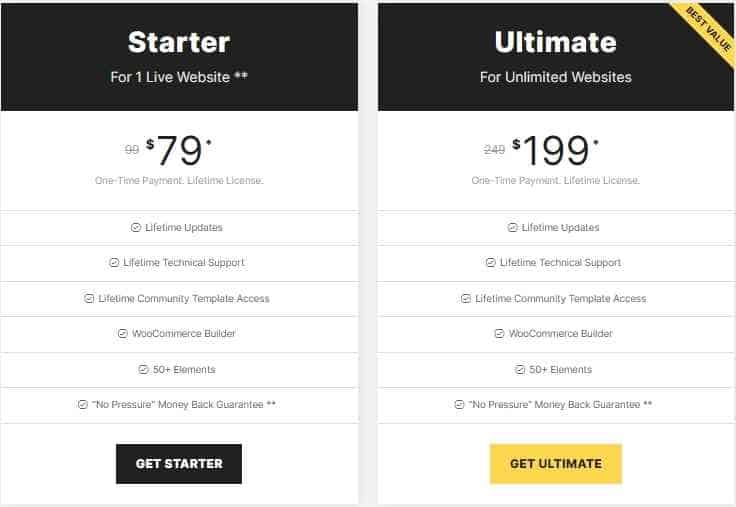Click check icon beside Ultimate Money Back Guarantee
This screenshot has height=507, width=736.
460,405
